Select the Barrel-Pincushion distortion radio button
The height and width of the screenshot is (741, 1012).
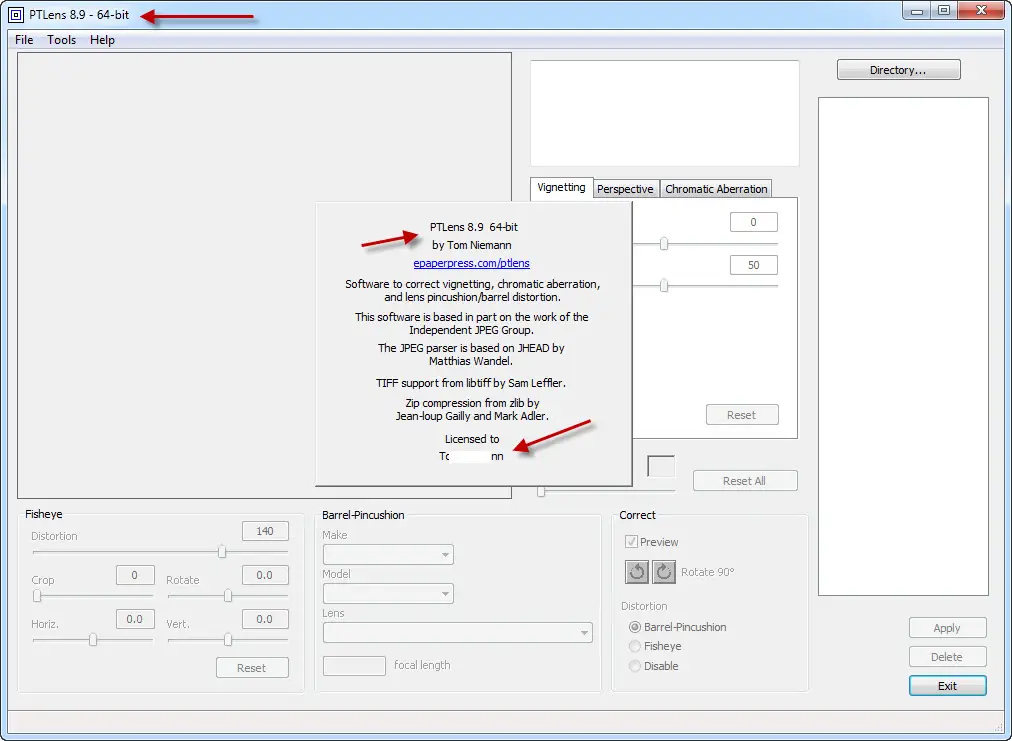635,627
